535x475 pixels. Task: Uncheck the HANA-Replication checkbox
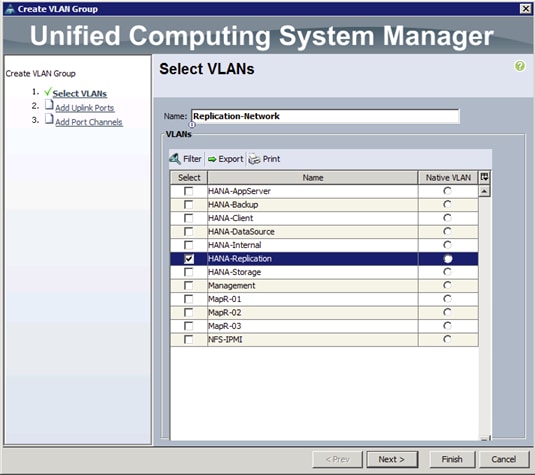point(189,259)
